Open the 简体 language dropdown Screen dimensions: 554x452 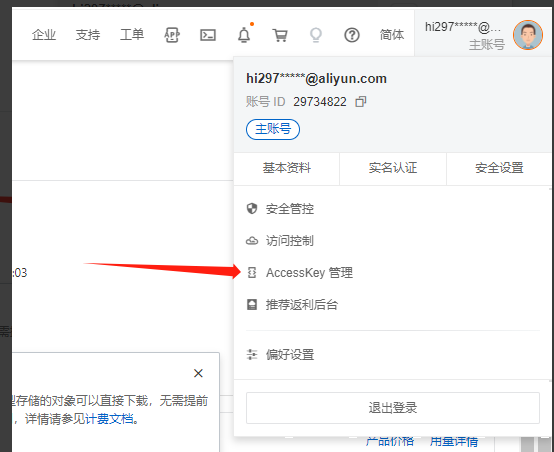click(392, 35)
